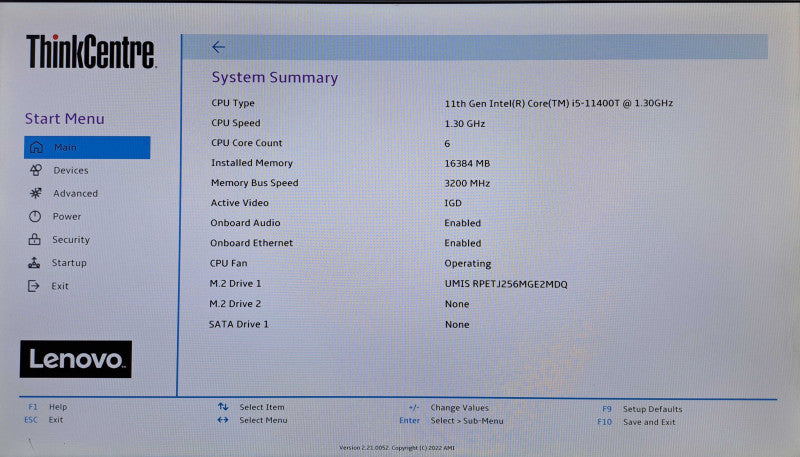Click the System Summary heading
This screenshot has height=457, width=800.
click(x=275, y=78)
